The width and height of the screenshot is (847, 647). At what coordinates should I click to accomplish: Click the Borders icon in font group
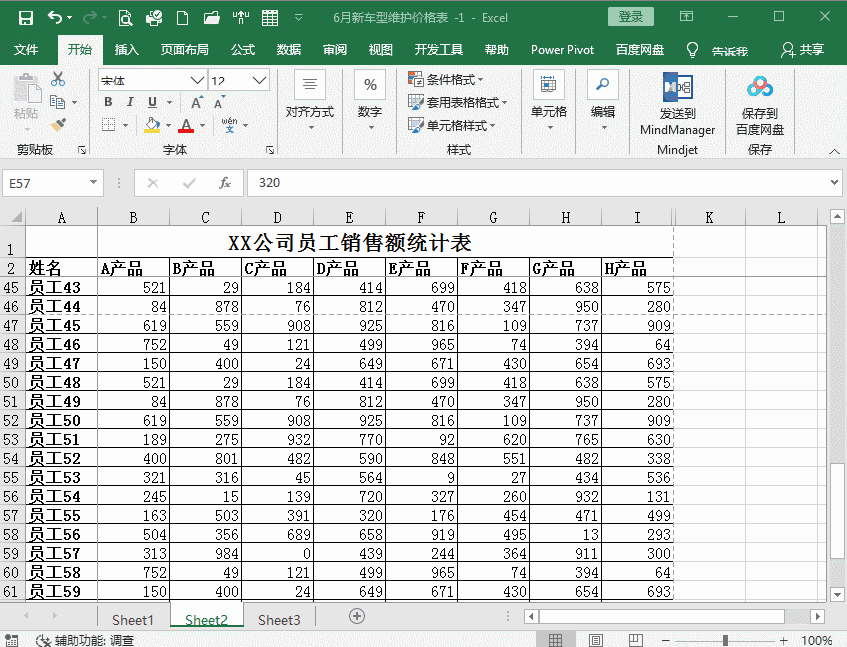(109, 125)
